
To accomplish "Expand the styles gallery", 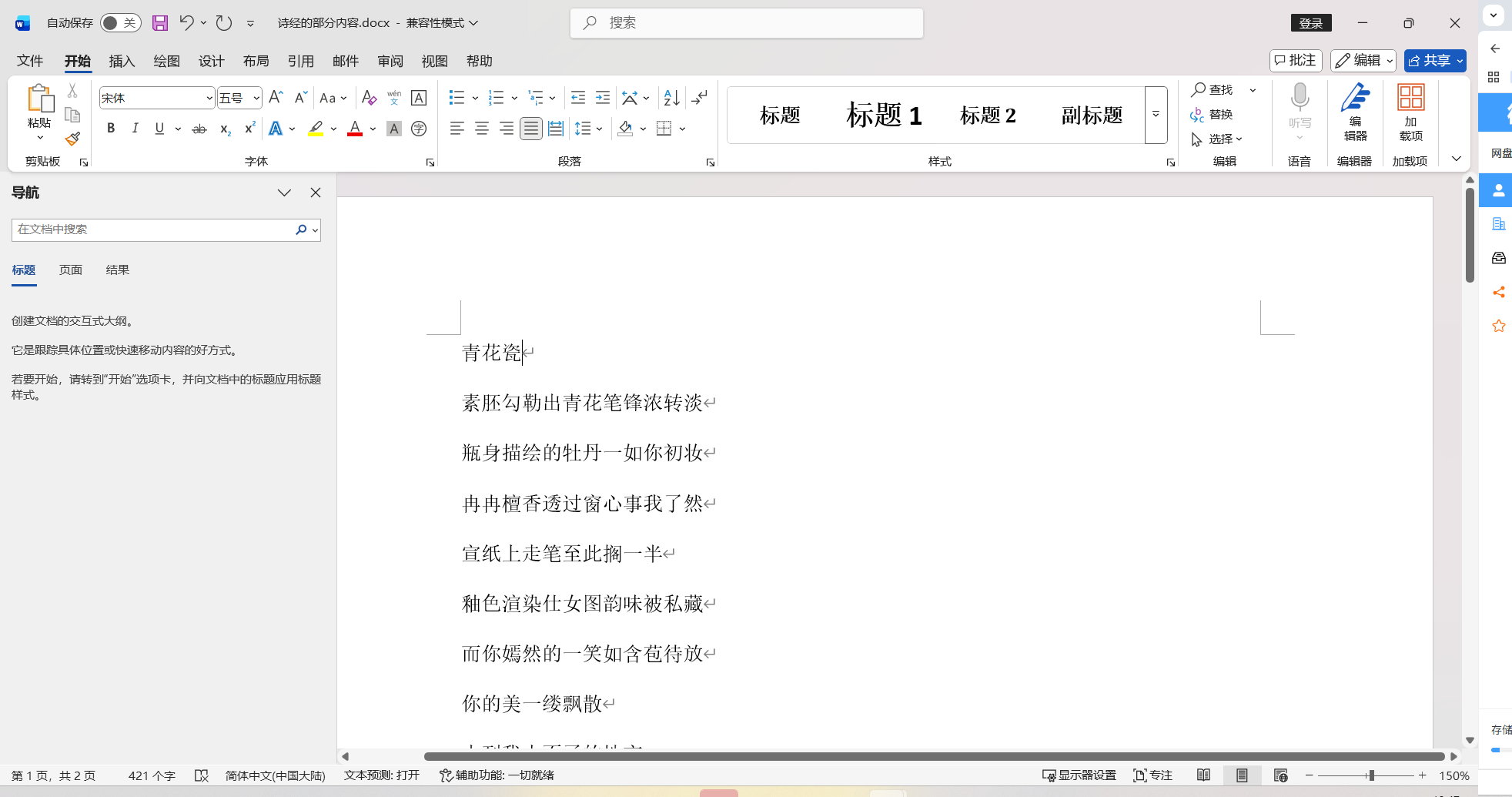I will 1156,115.
